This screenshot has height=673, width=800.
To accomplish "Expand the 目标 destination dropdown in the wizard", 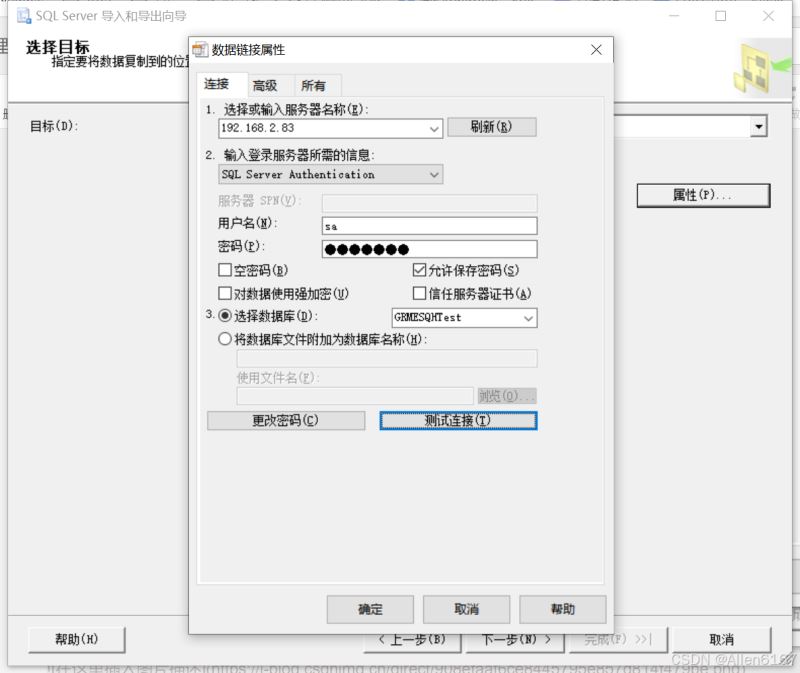I will point(759,127).
